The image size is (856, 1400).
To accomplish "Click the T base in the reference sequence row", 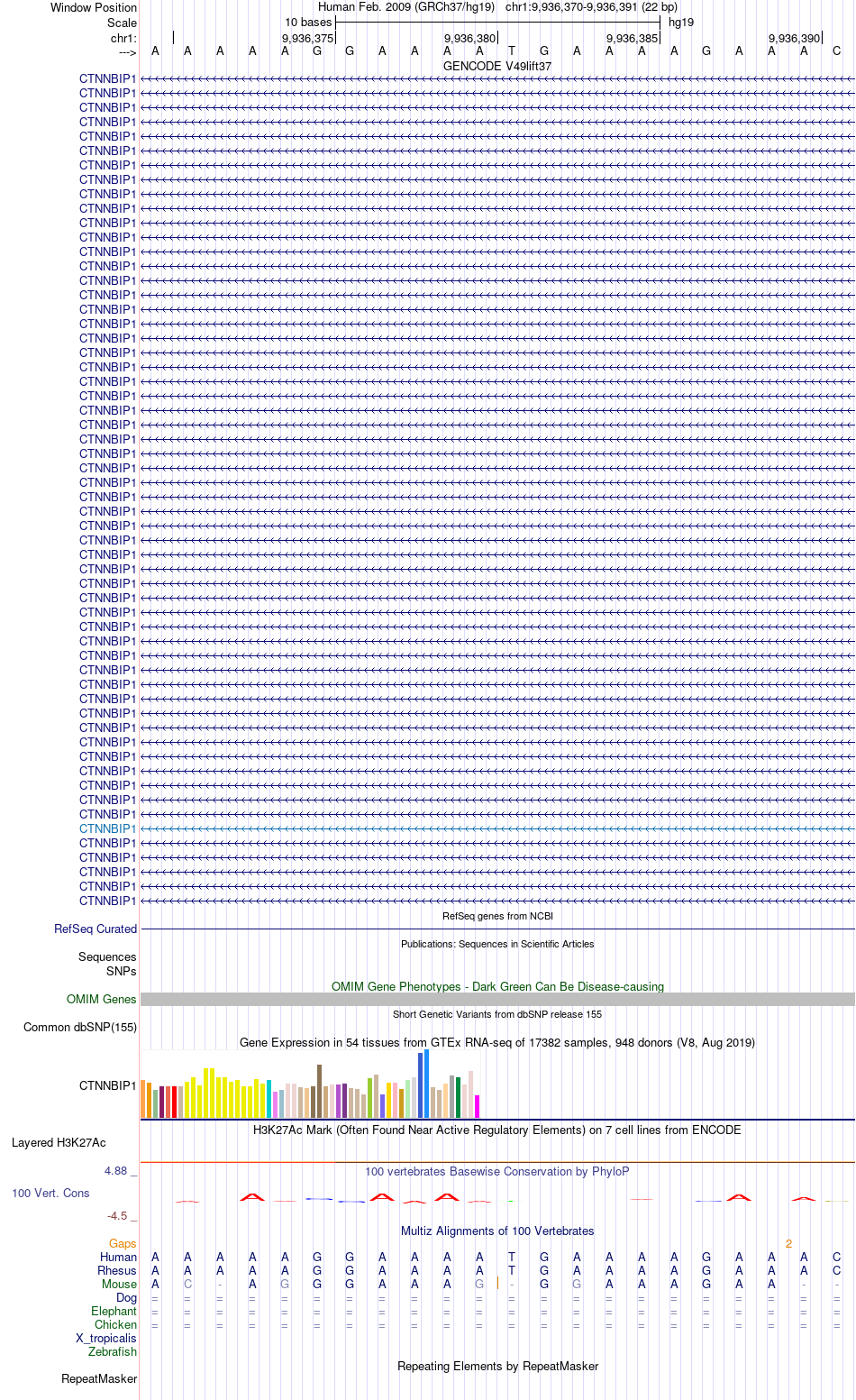I will pos(512,51).
